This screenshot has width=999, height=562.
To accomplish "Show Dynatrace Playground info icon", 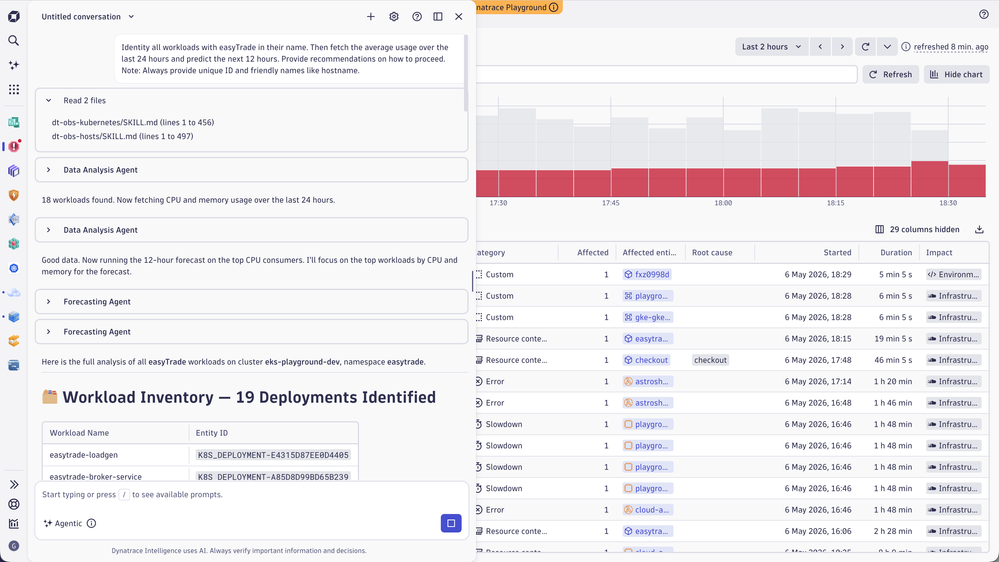I will 554,7.
